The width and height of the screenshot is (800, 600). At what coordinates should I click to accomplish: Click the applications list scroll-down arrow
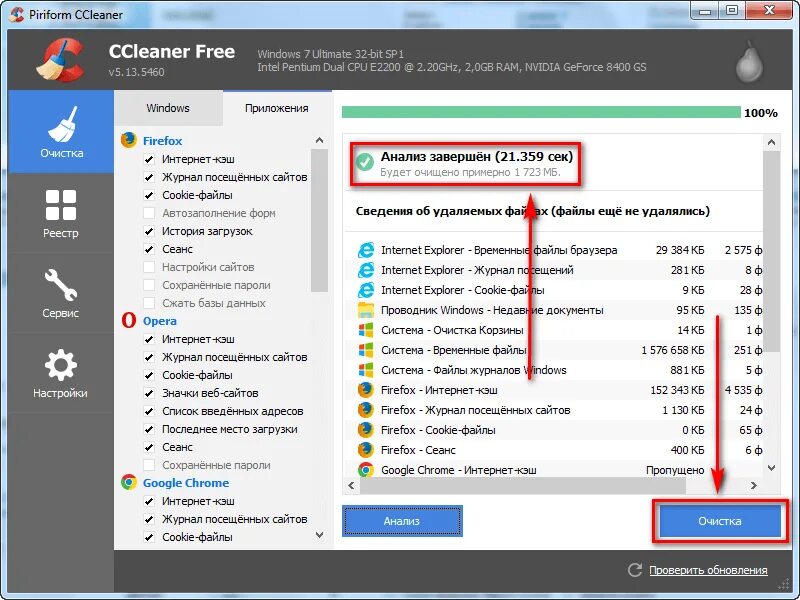coord(319,535)
